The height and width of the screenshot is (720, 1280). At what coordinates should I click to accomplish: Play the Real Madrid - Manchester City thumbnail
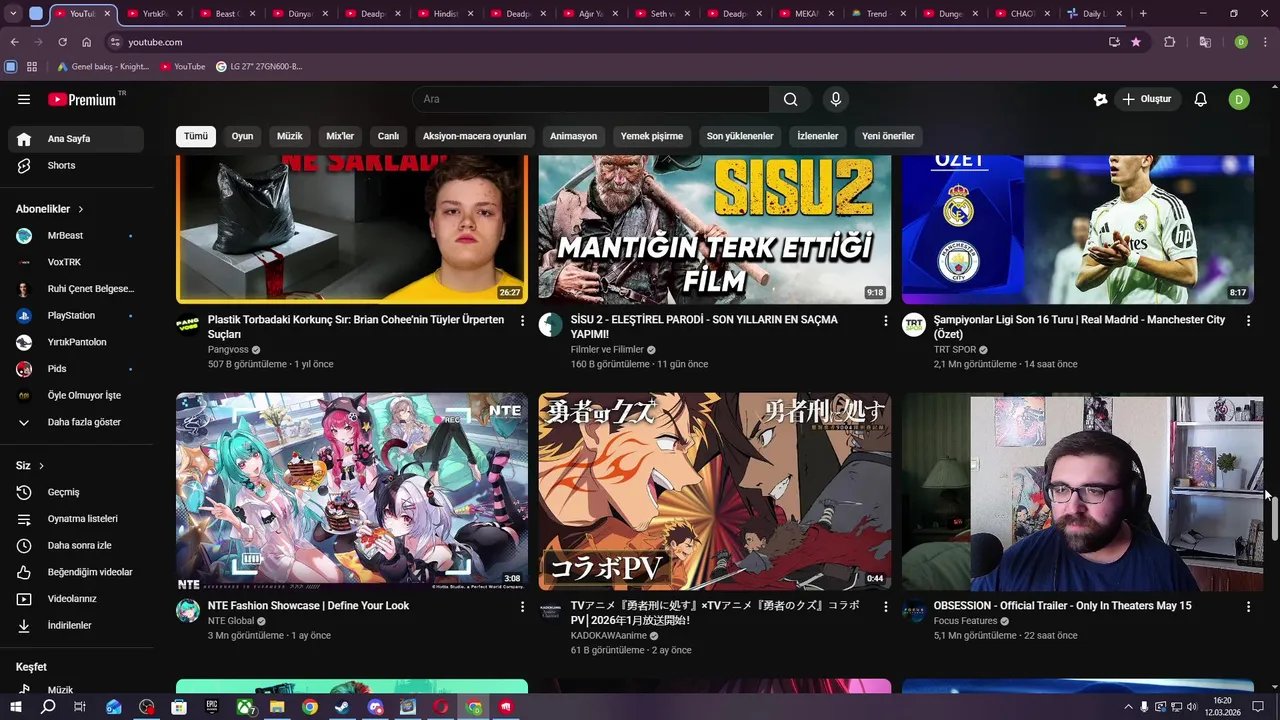click(1078, 230)
